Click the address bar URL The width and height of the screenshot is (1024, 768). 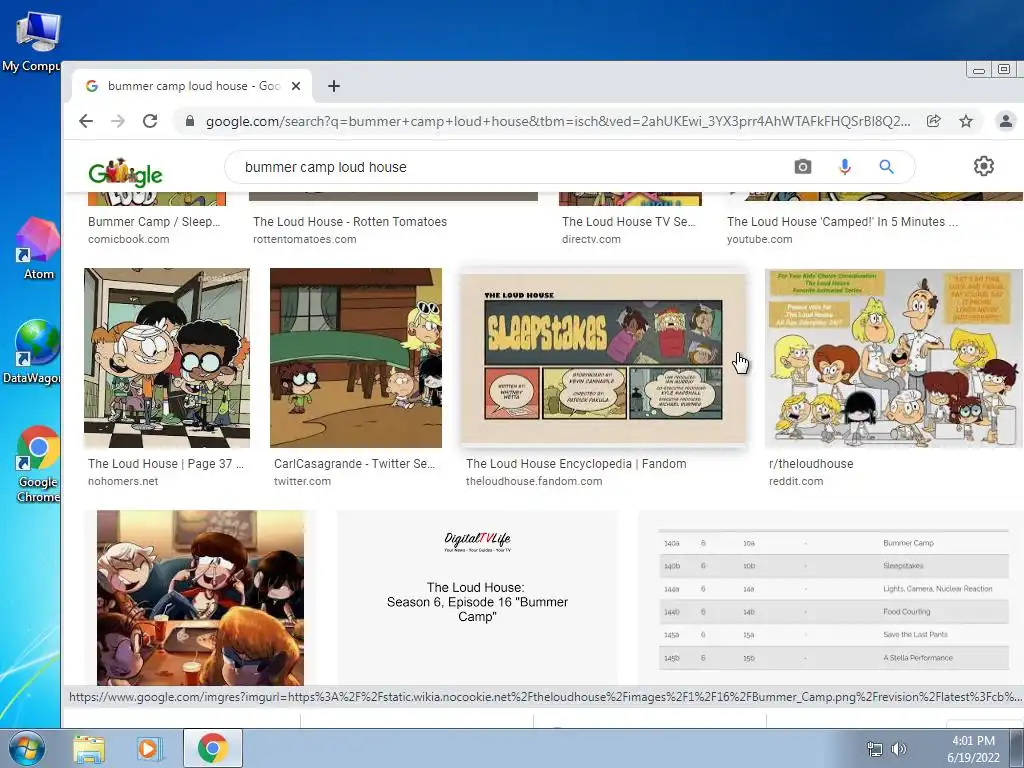pyautogui.click(x=558, y=121)
